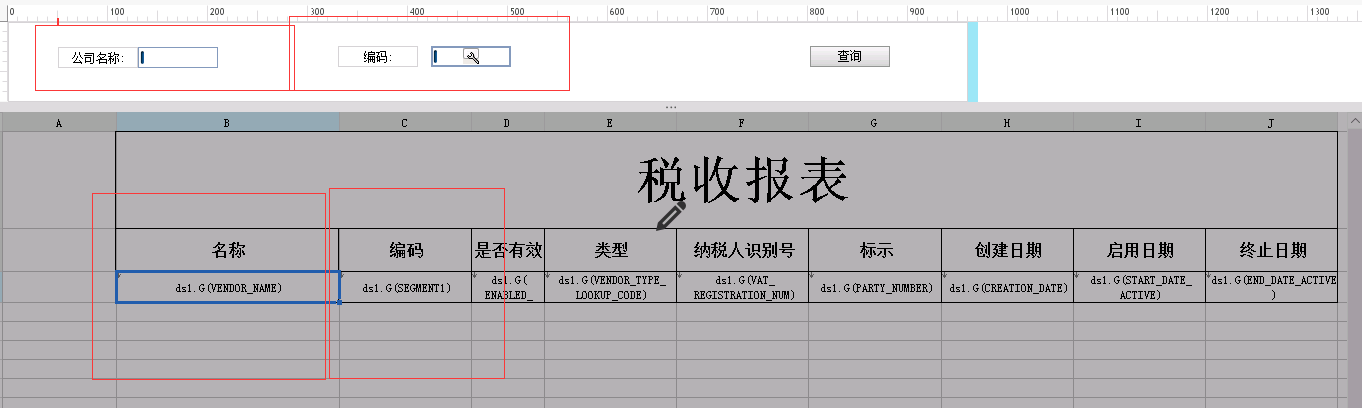
Task: Select column header D
Action: [x=508, y=122]
